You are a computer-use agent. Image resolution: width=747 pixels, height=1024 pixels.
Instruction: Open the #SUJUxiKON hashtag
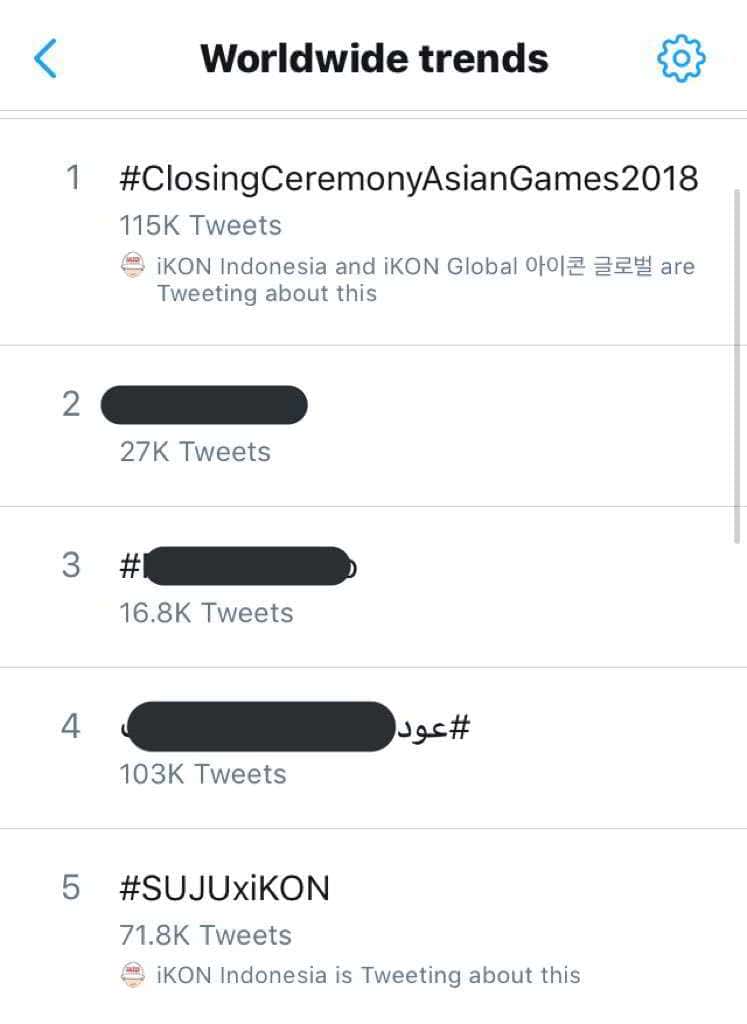[x=224, y=887]
